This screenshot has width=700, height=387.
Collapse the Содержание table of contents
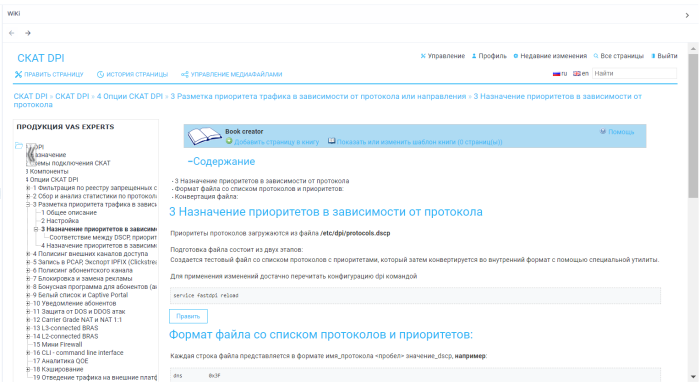point(190,161)
